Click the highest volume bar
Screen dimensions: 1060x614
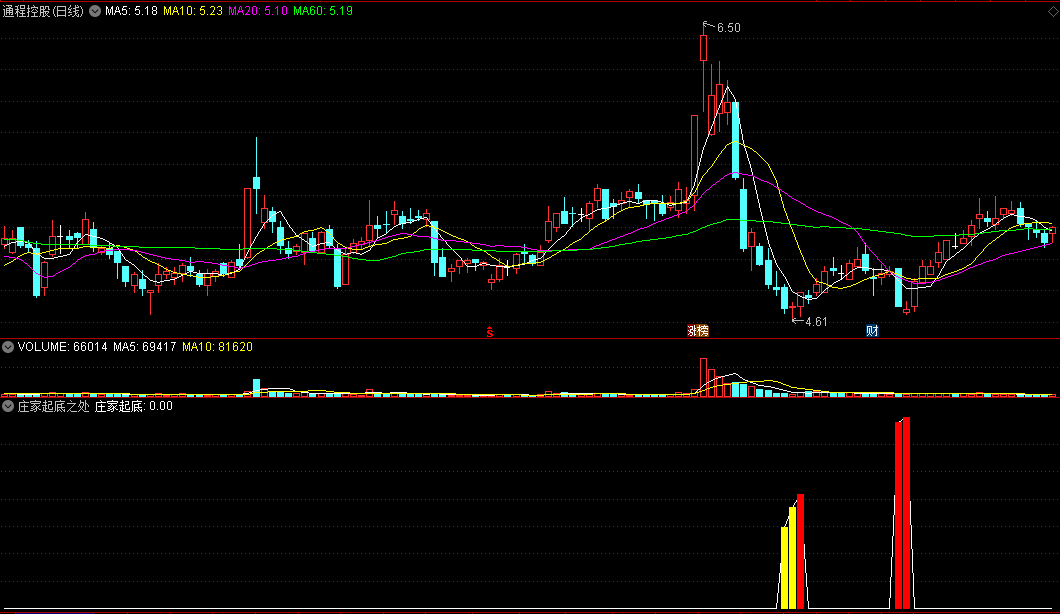point(703,377)
